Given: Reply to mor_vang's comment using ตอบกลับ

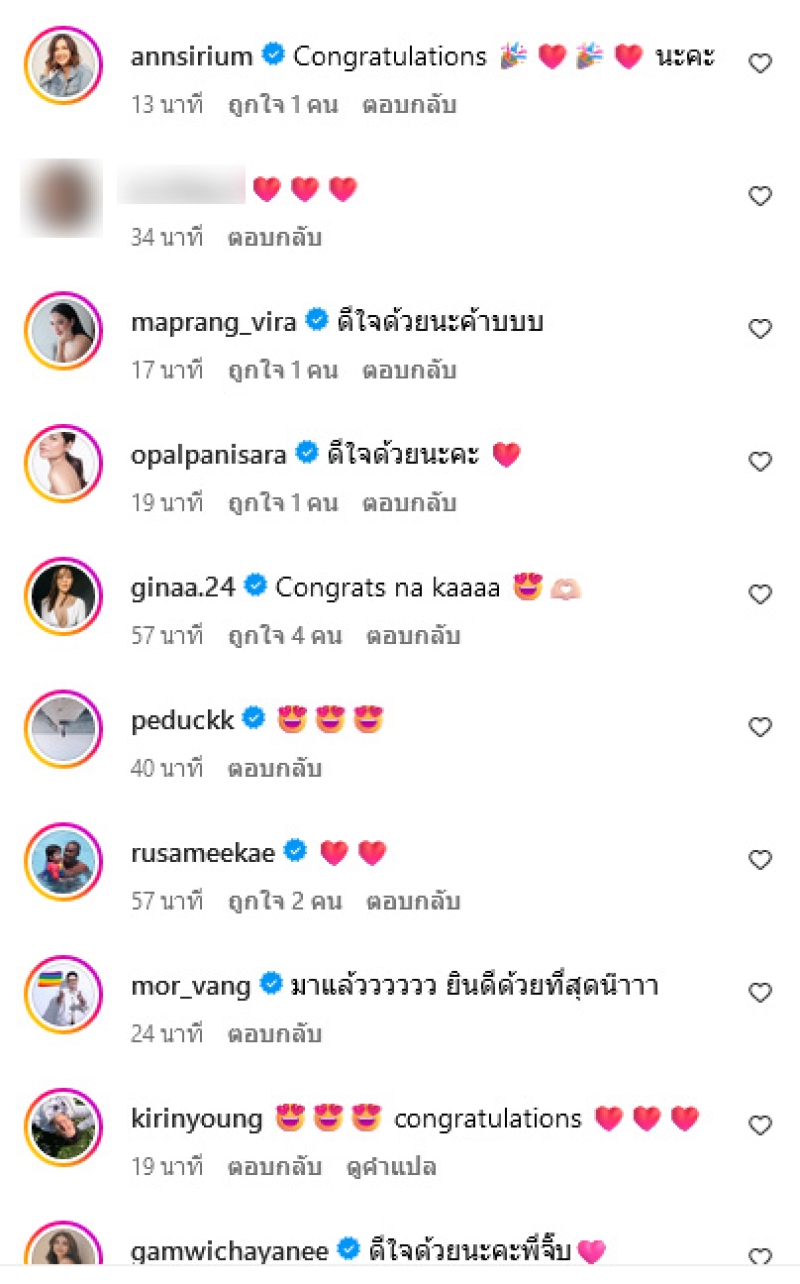Looking at the screenshot, I should coord(274,1033).
